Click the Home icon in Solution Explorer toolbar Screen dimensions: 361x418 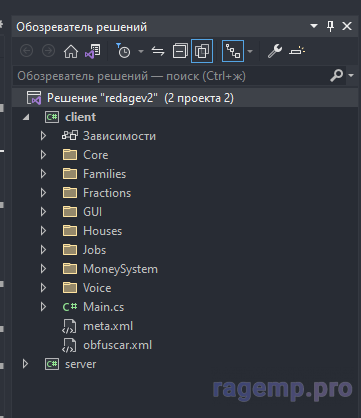tap(71, 51)
